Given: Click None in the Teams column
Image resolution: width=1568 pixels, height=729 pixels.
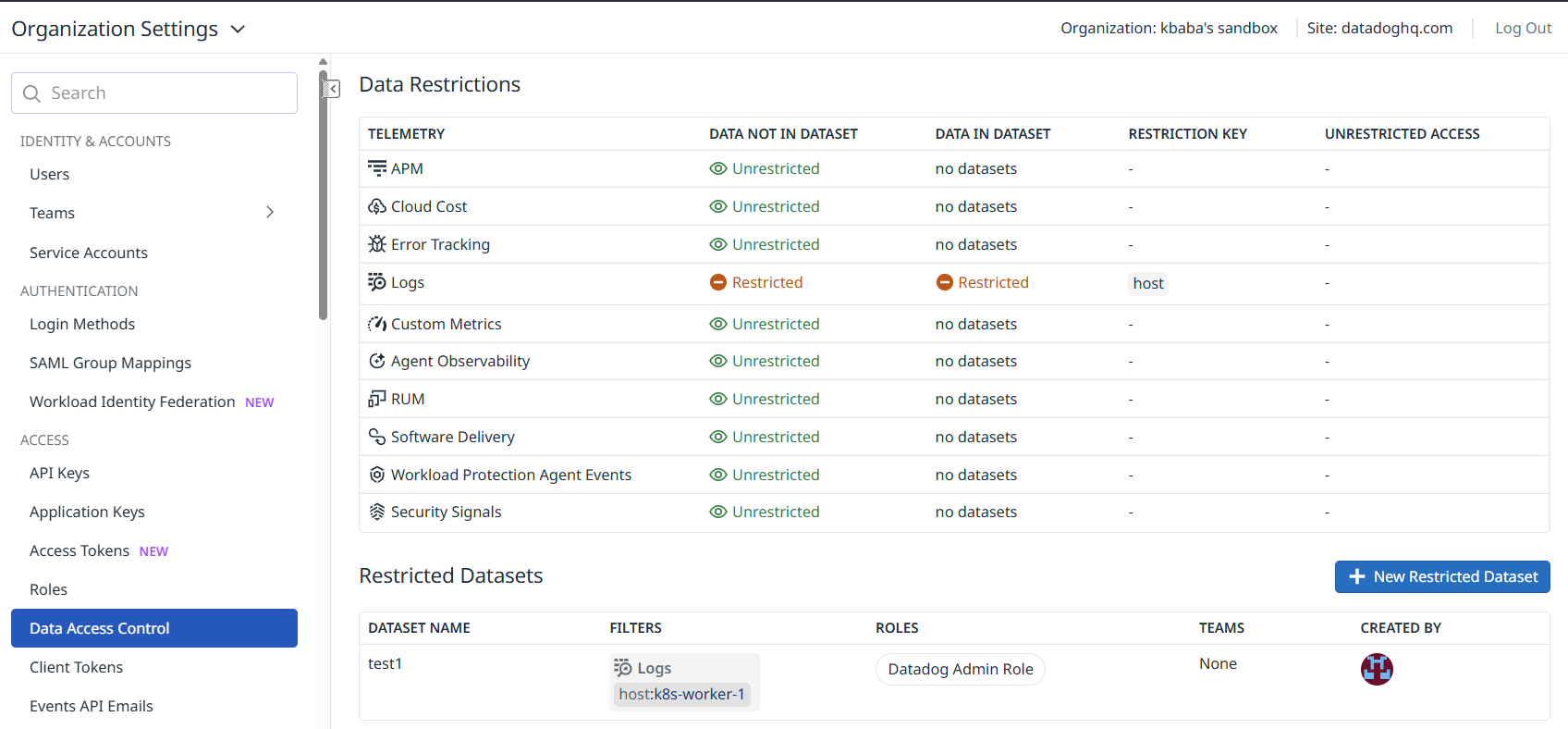Looking at the screenshot, I should click(1218, 663).
